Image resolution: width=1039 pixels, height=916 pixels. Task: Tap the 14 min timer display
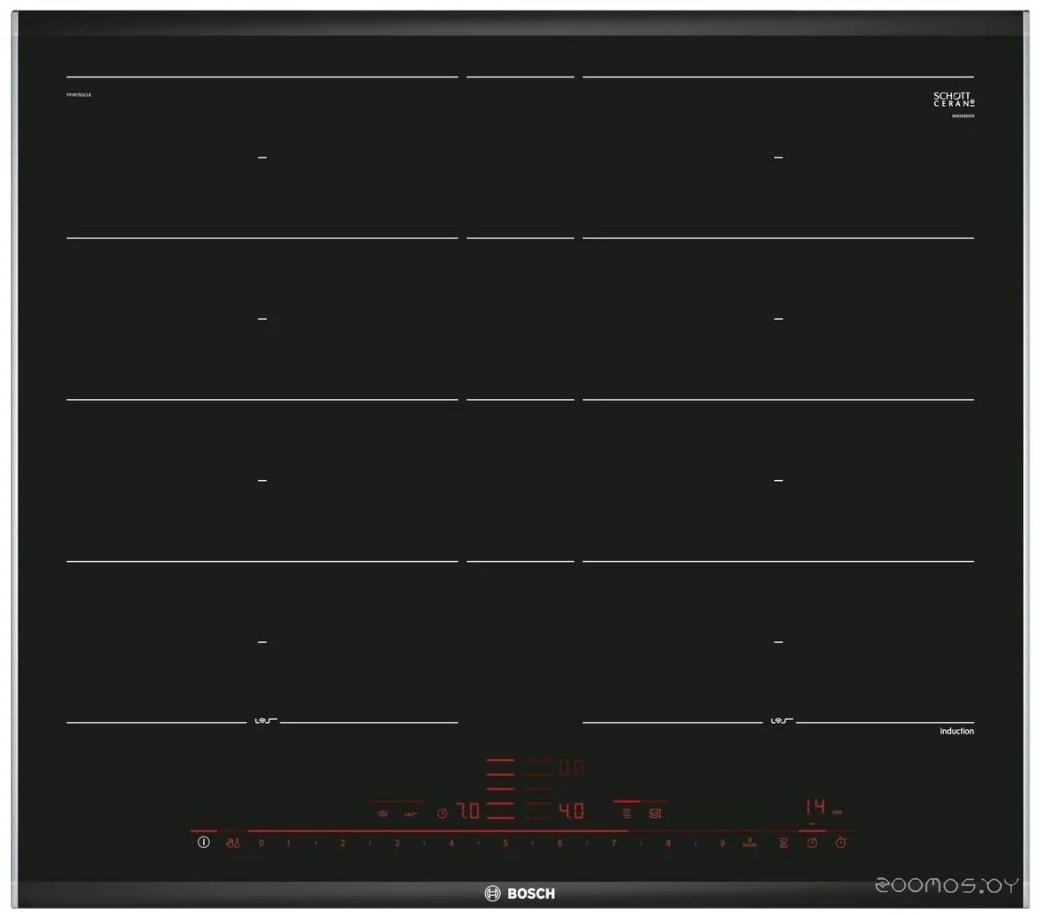coord(815,806)
